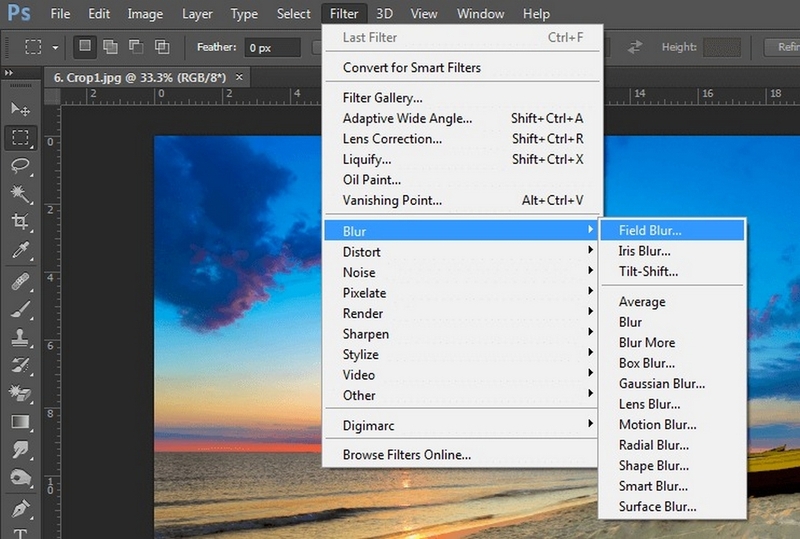Select the Eraser tool
The image size is (800, 539).
pos(20,393)
